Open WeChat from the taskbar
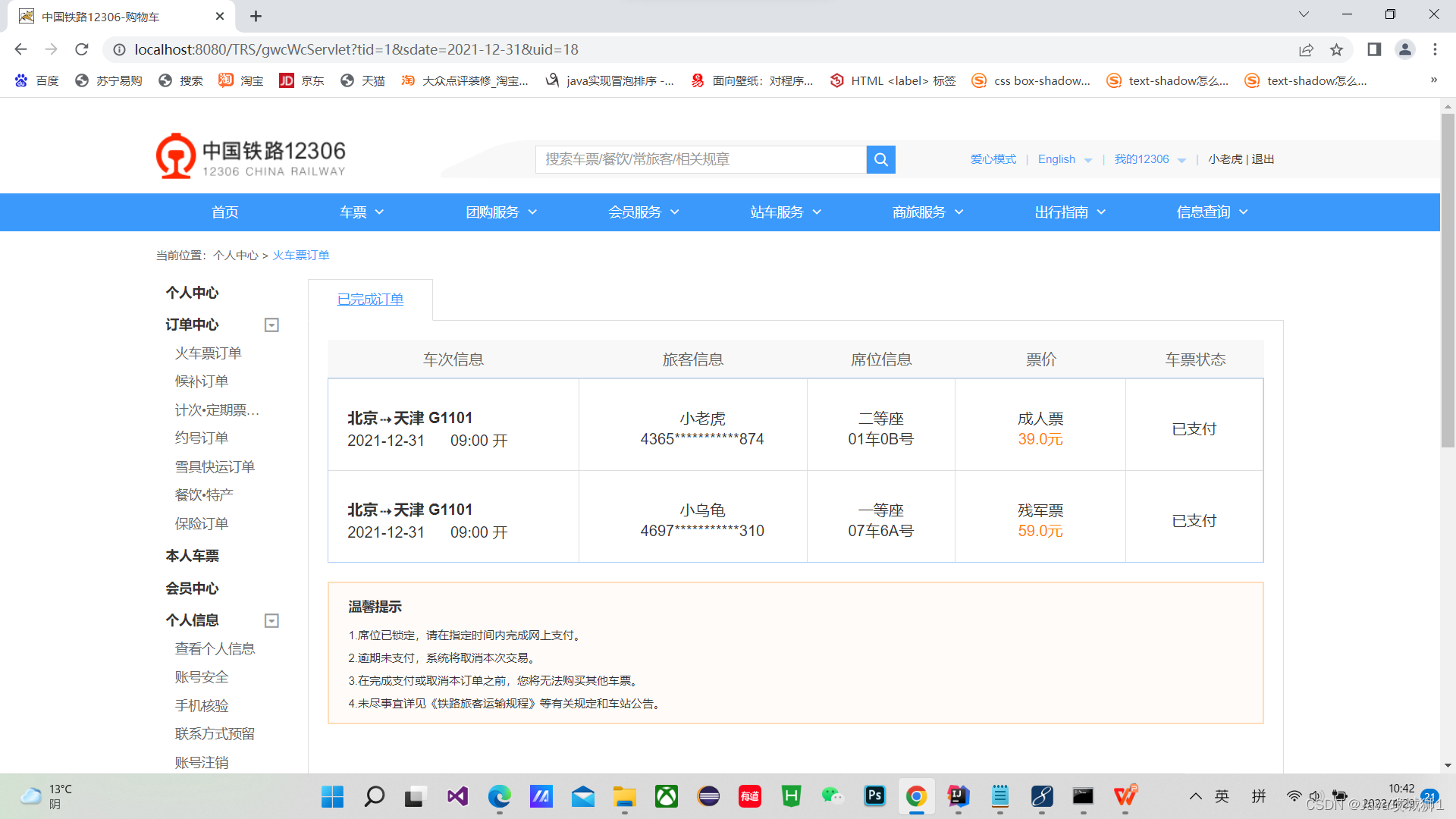Screen dimensions: 1456x819 point(832,797)
